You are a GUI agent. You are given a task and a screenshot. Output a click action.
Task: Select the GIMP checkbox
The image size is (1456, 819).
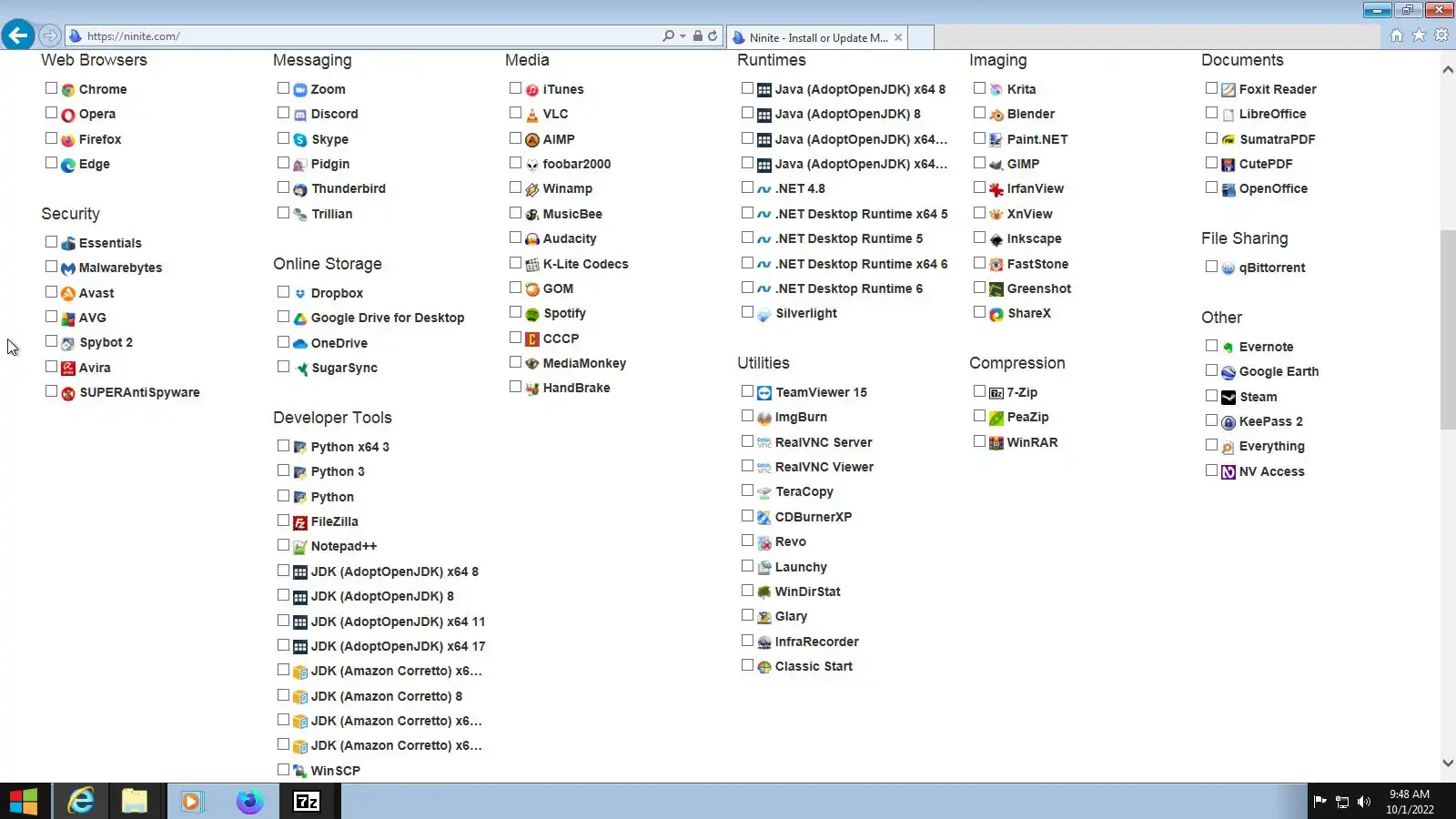click(980, 163)
